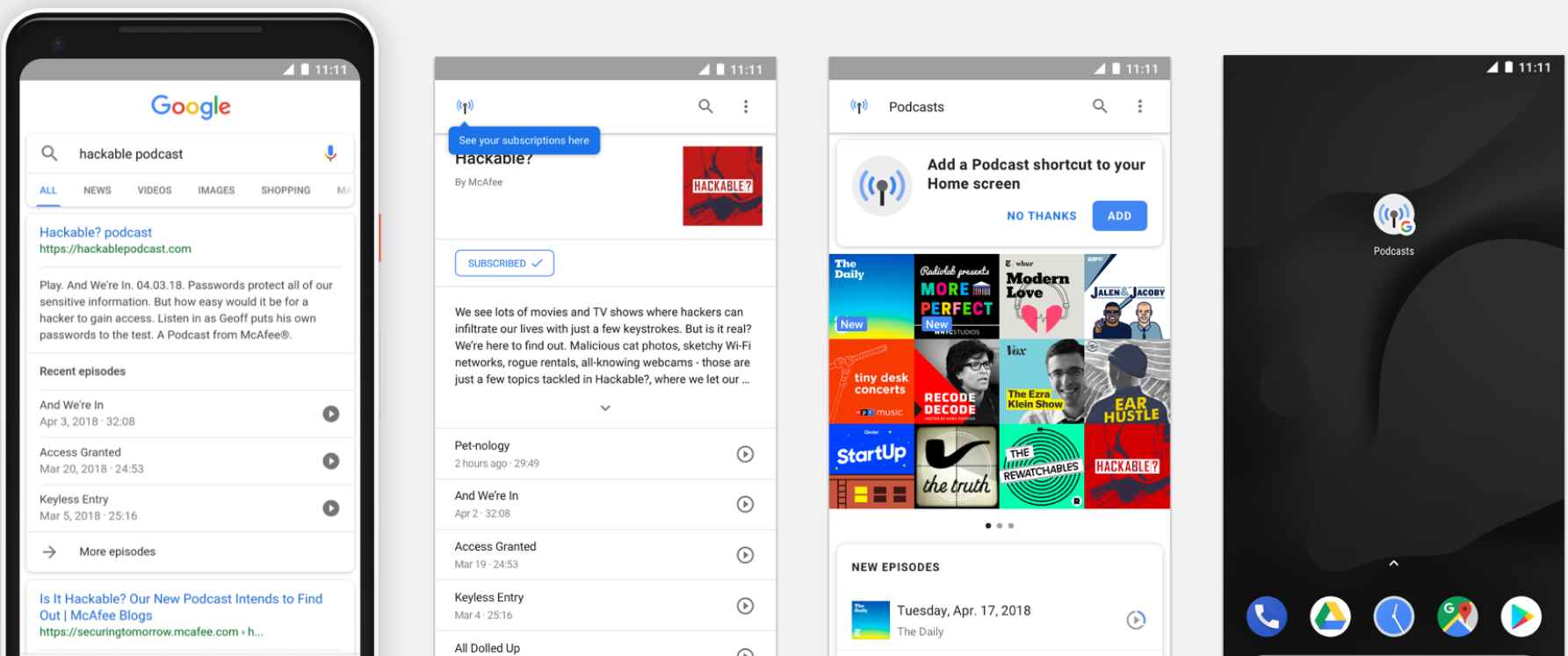Open the McAfee Blogs Is It Hackable link
1568x656 pixels.
click(181, 607)
